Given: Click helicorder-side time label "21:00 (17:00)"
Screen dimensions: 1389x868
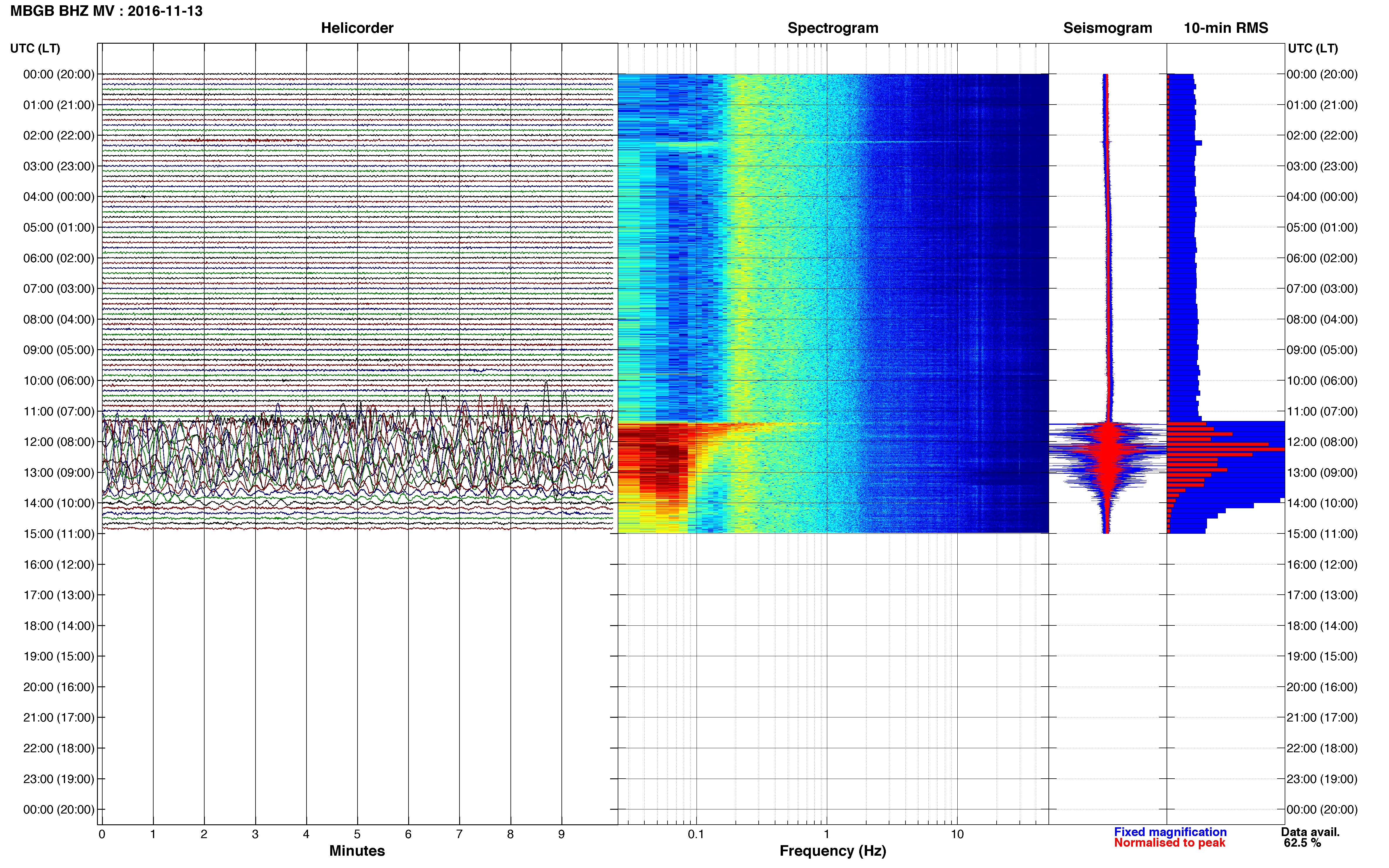Looking at the screenshot, I should pyautogui.click(x=59, y=718).
